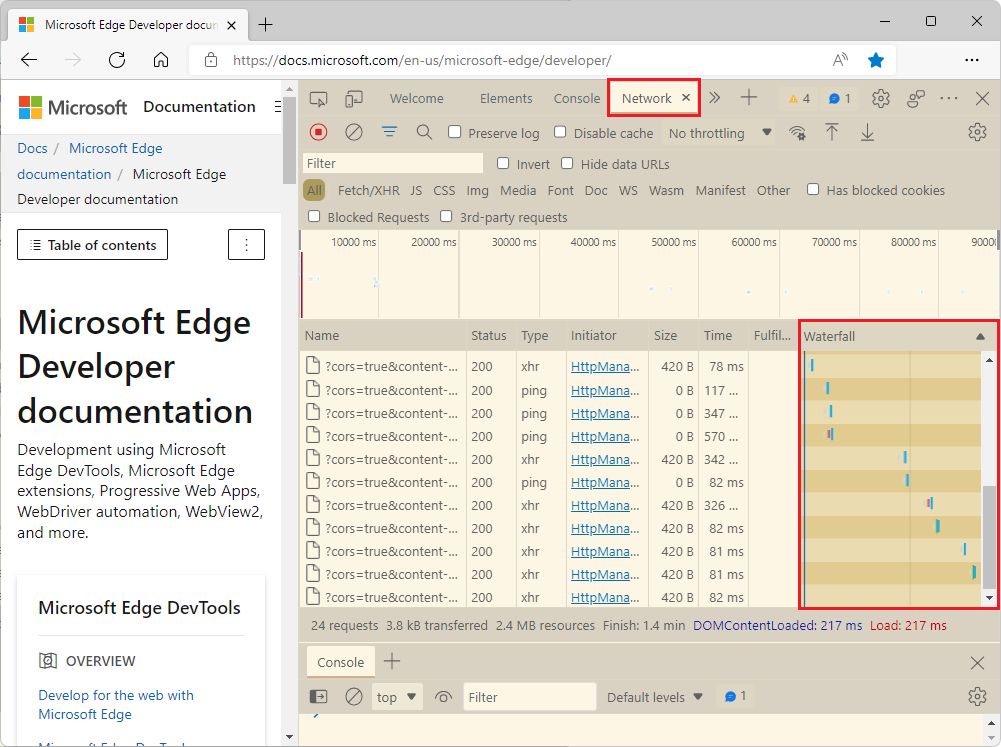Click the send feedback icon
The width and height of the screenshot is (1001, 747).
tap(916, 98)
